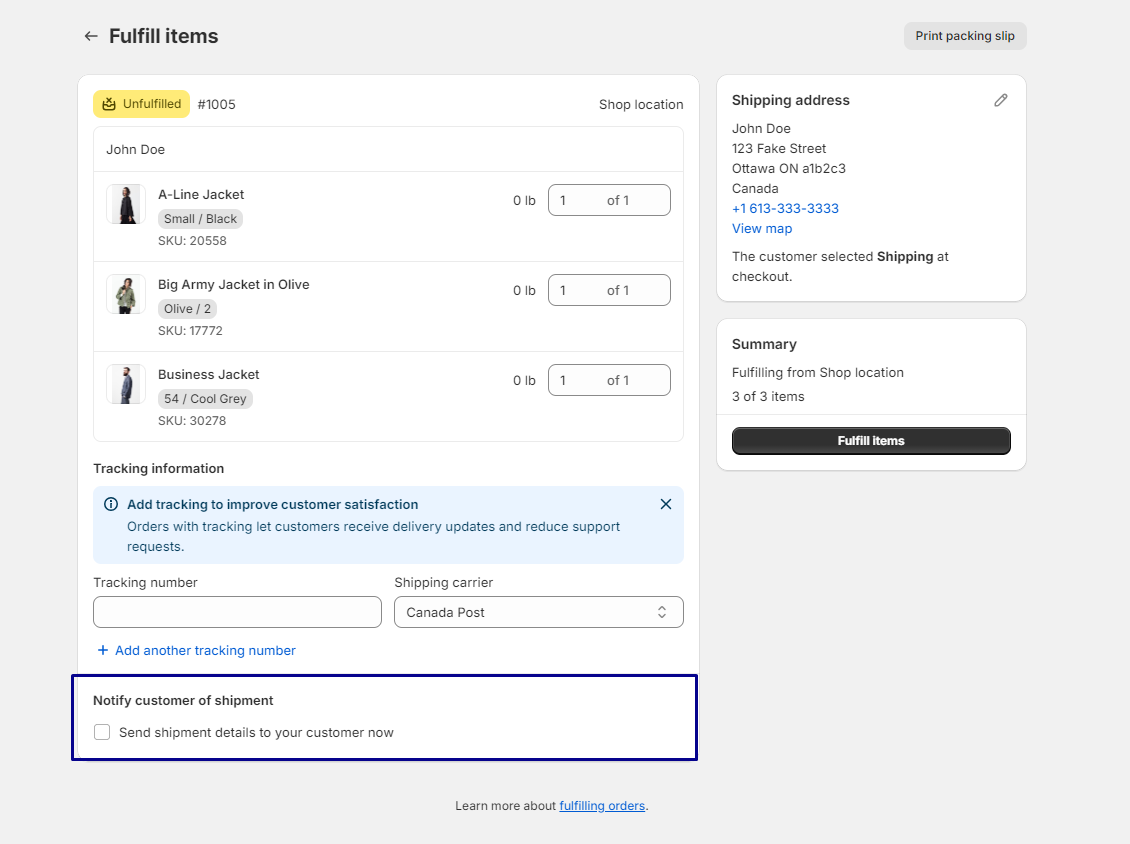The width and height of the screenshot is (1130, 844).
Task: Click the Tracking number input field
Action: tap(237, 612)
